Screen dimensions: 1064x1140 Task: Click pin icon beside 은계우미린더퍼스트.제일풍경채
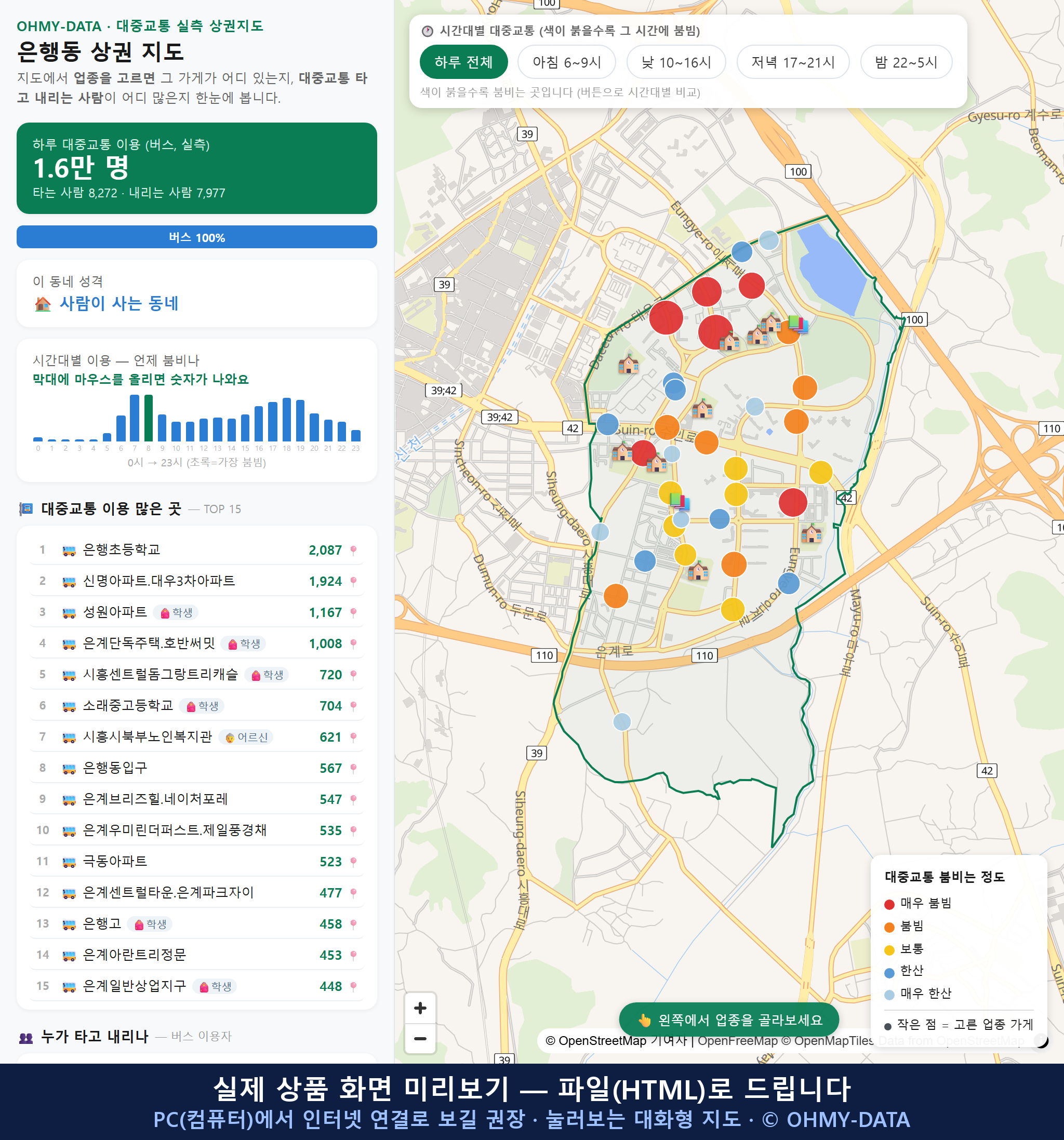pyautogui.click(x=353, y=830)
